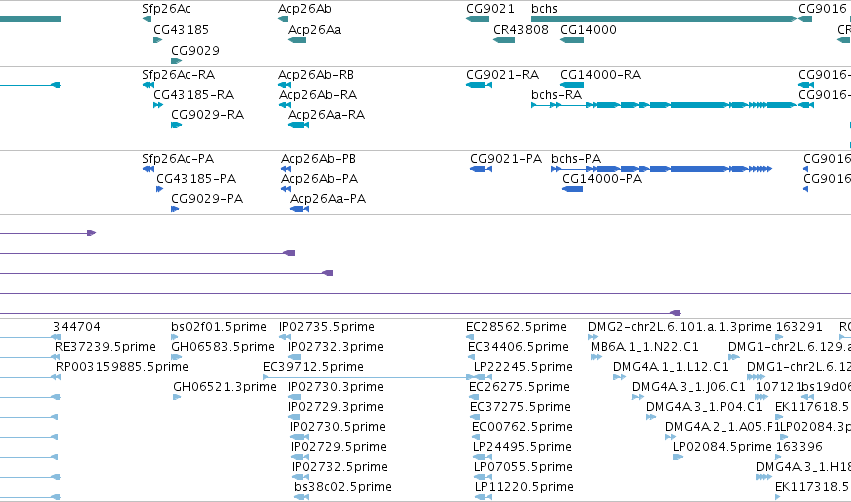Screen dimensions: 851x502
Task: Select the CG9021-PA protein feature
Action: tap(481, 169)
